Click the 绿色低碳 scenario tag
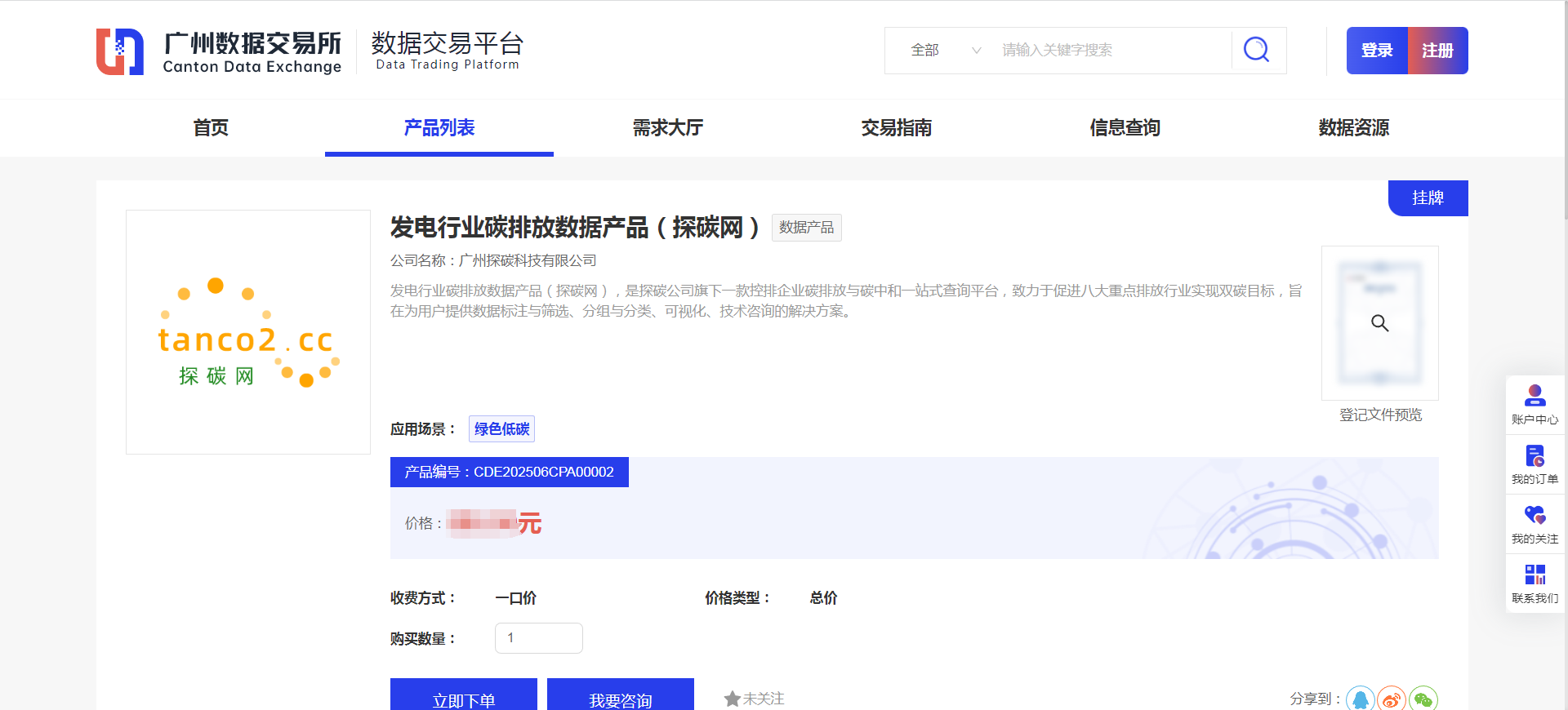Viewport: 1568px width, 710px height. (501, 429)
